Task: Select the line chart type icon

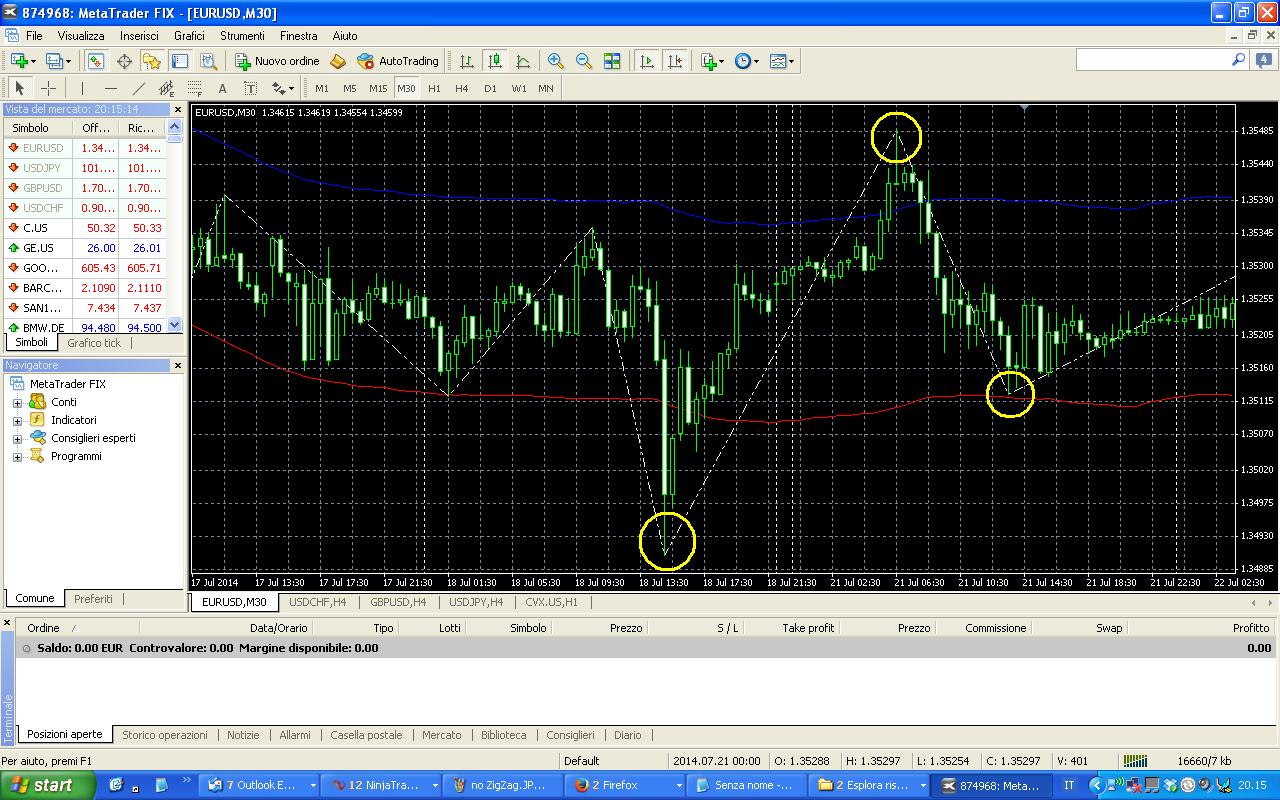Action: click(523, 61)
